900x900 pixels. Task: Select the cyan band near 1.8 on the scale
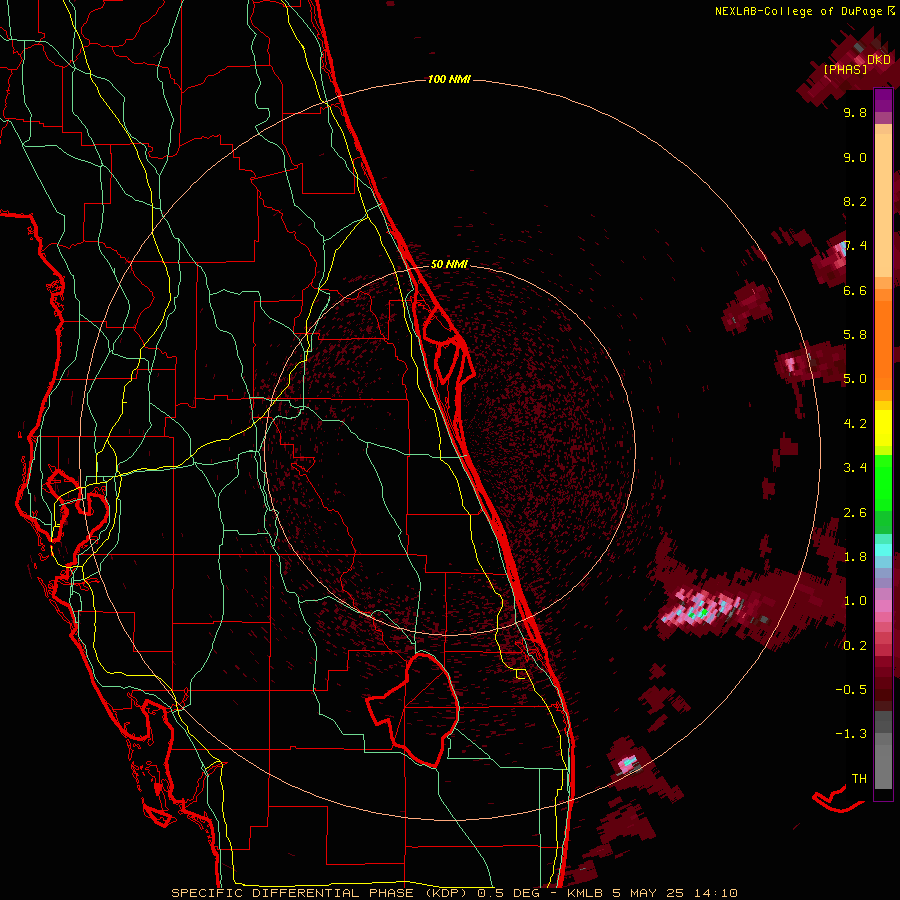tap(883, 549)
